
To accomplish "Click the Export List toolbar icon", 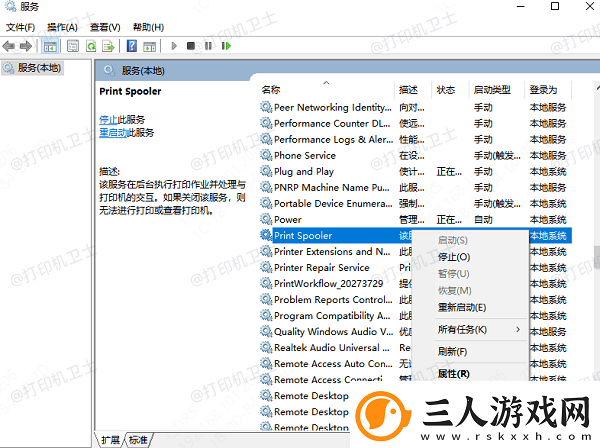I will (109, 46).
